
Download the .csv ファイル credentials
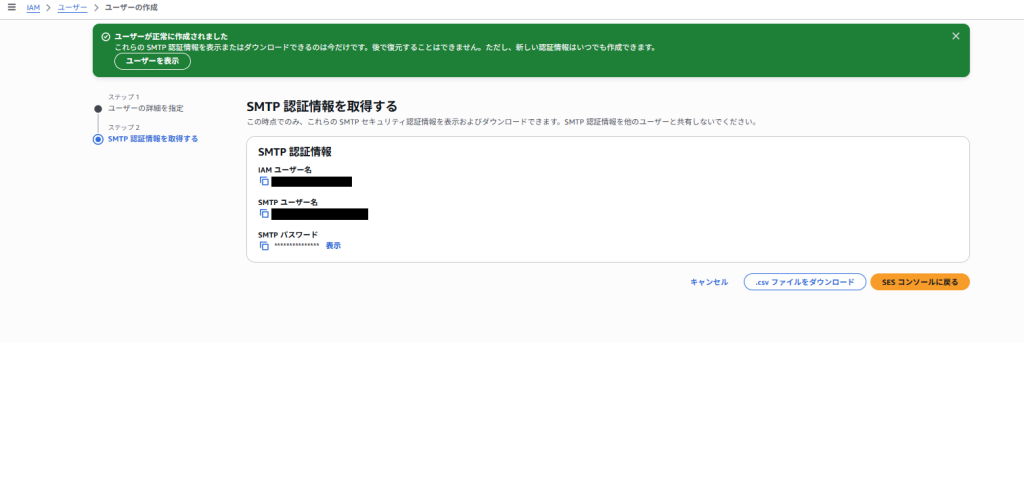point(804,282)
